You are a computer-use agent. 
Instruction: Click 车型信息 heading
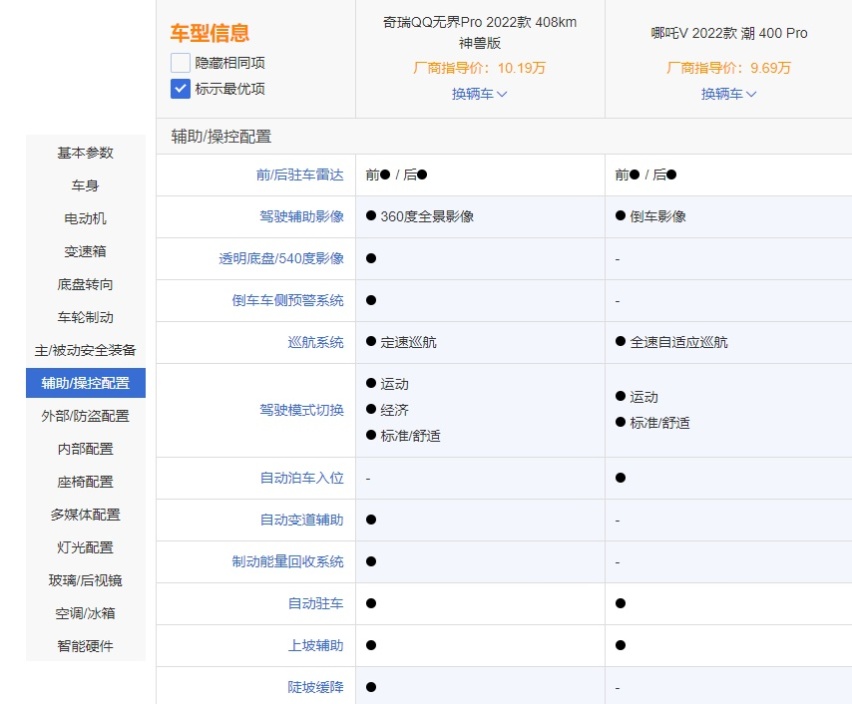coord(210,33)
